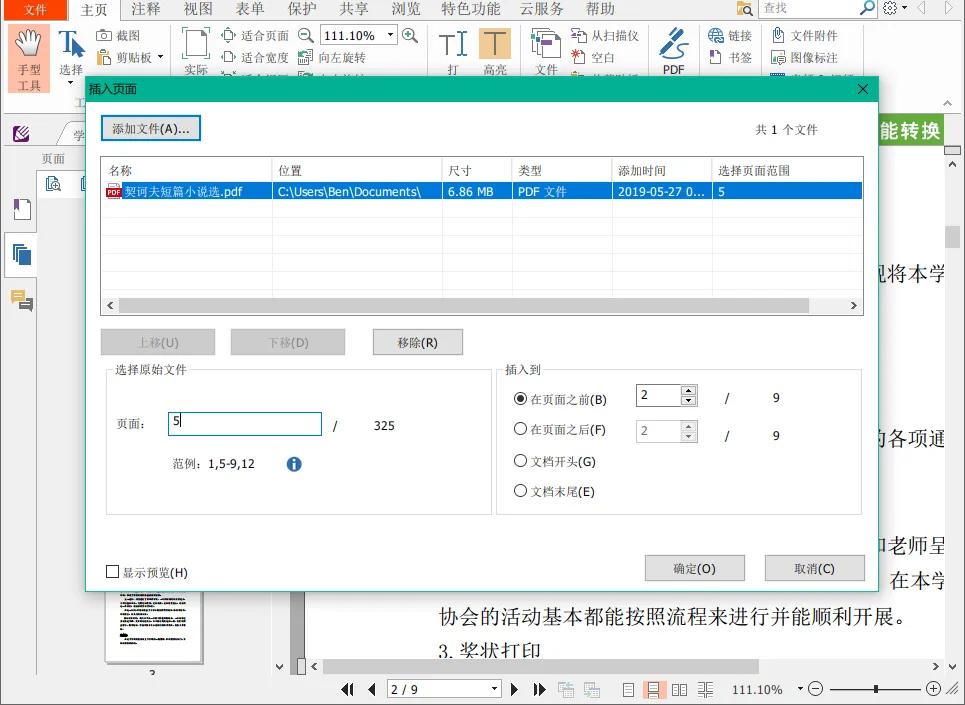This screenshot has height=705, width=965.
Task: Select the Highlight (高亮) tool
Action: coord(495,52)
